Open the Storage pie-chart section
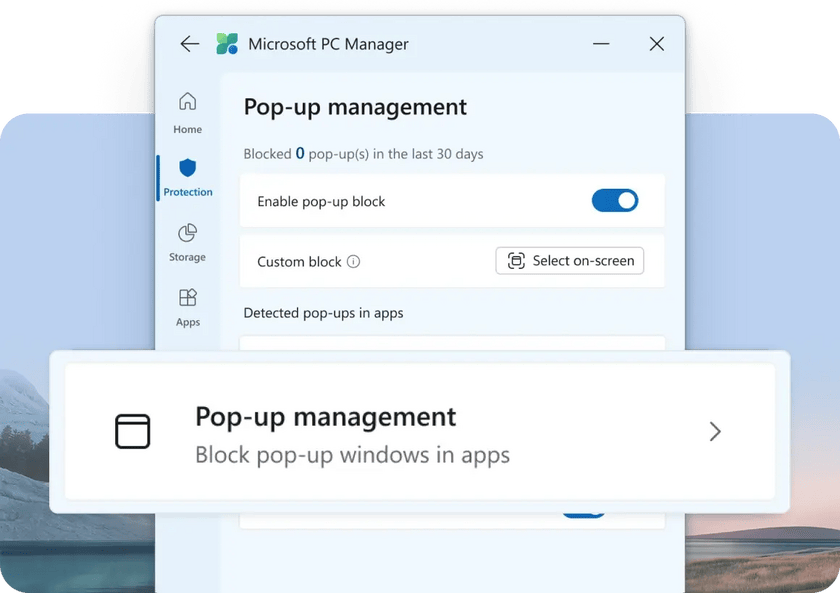Image resolution: width=840 pixels, height=593 pixels. [187, 234]
